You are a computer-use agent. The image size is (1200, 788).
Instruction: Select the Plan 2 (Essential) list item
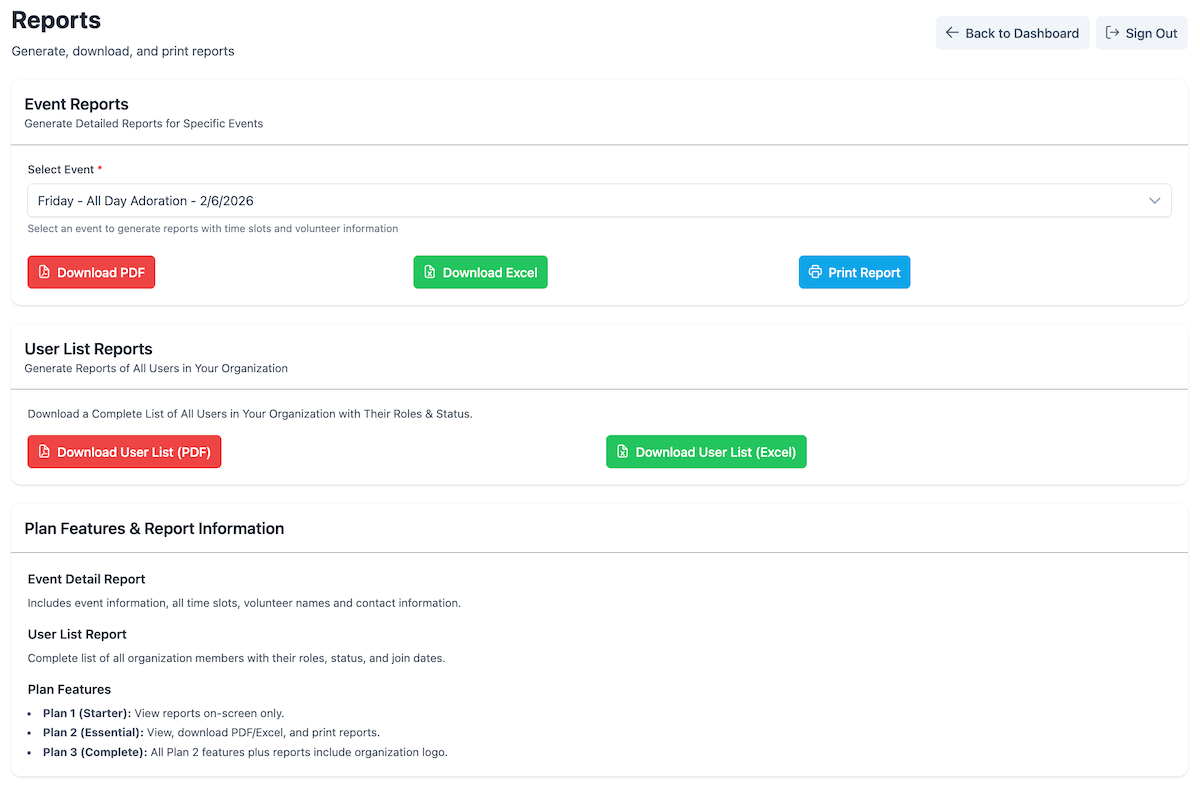[x=210, y=732]
